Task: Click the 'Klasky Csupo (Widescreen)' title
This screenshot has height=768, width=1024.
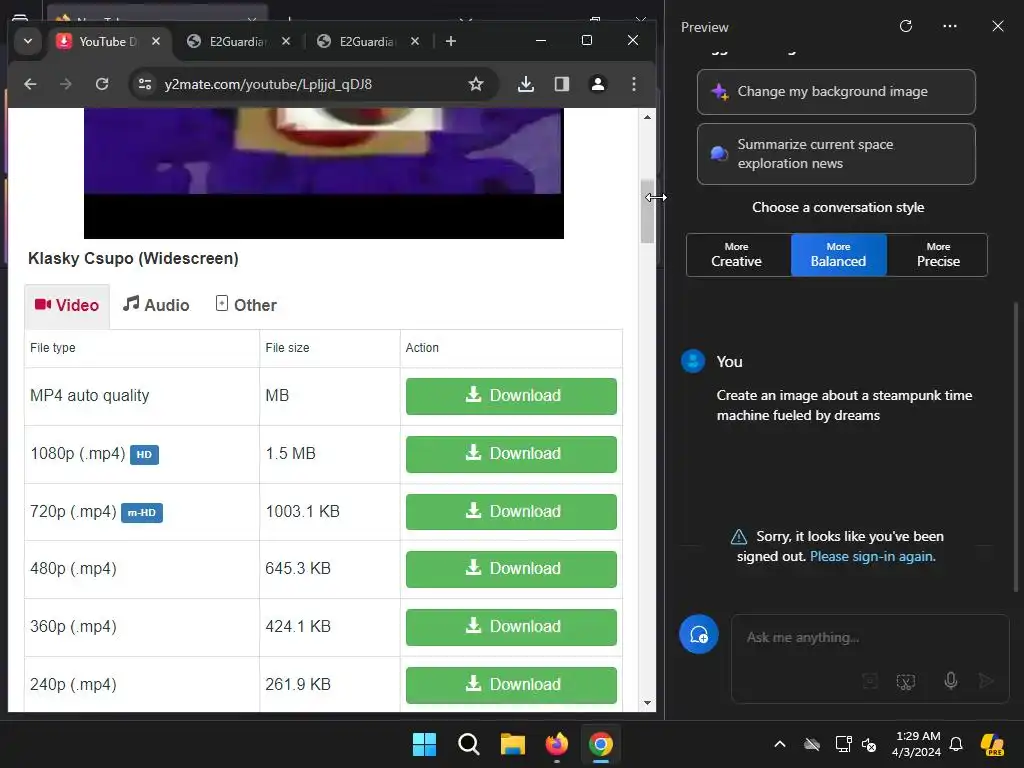Action: click(x=133, y=259)
